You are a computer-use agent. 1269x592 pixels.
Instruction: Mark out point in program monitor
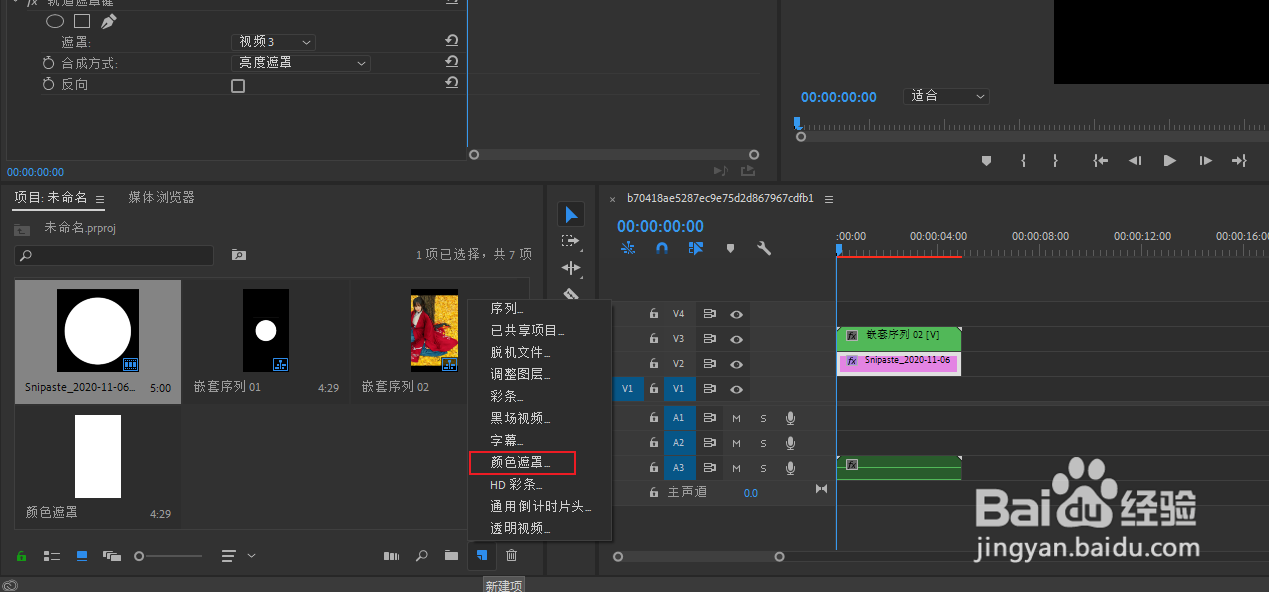tap(1055, 160)
